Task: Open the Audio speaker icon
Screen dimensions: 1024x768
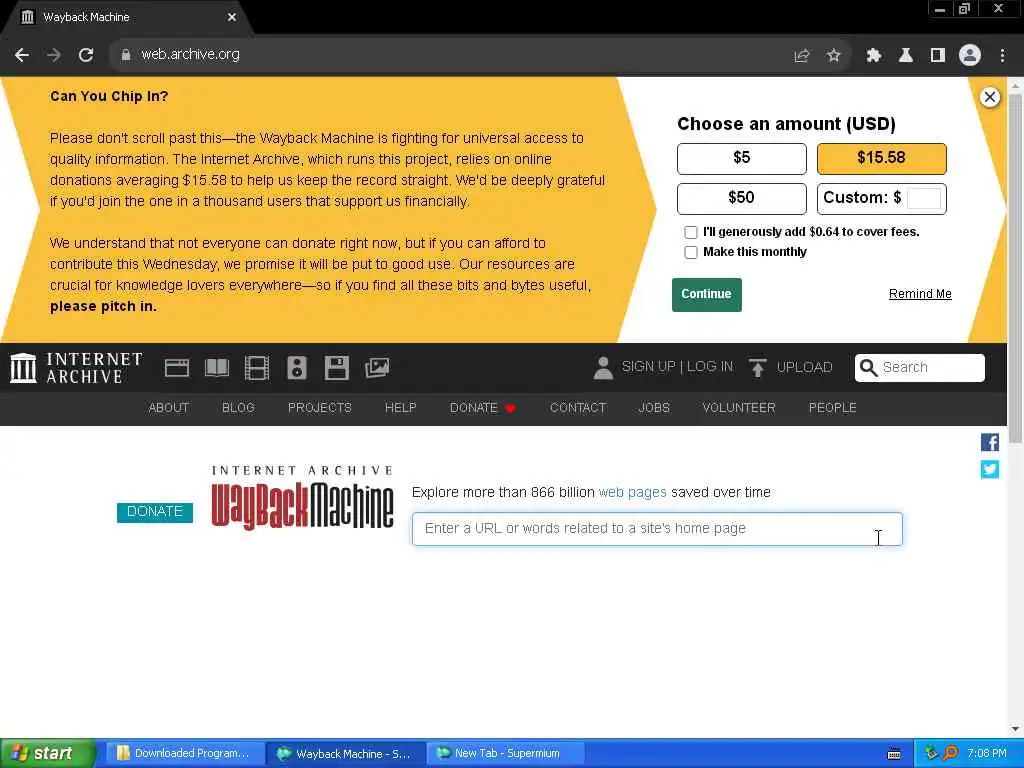Action: pyautogui.click(x=296, y=368)
